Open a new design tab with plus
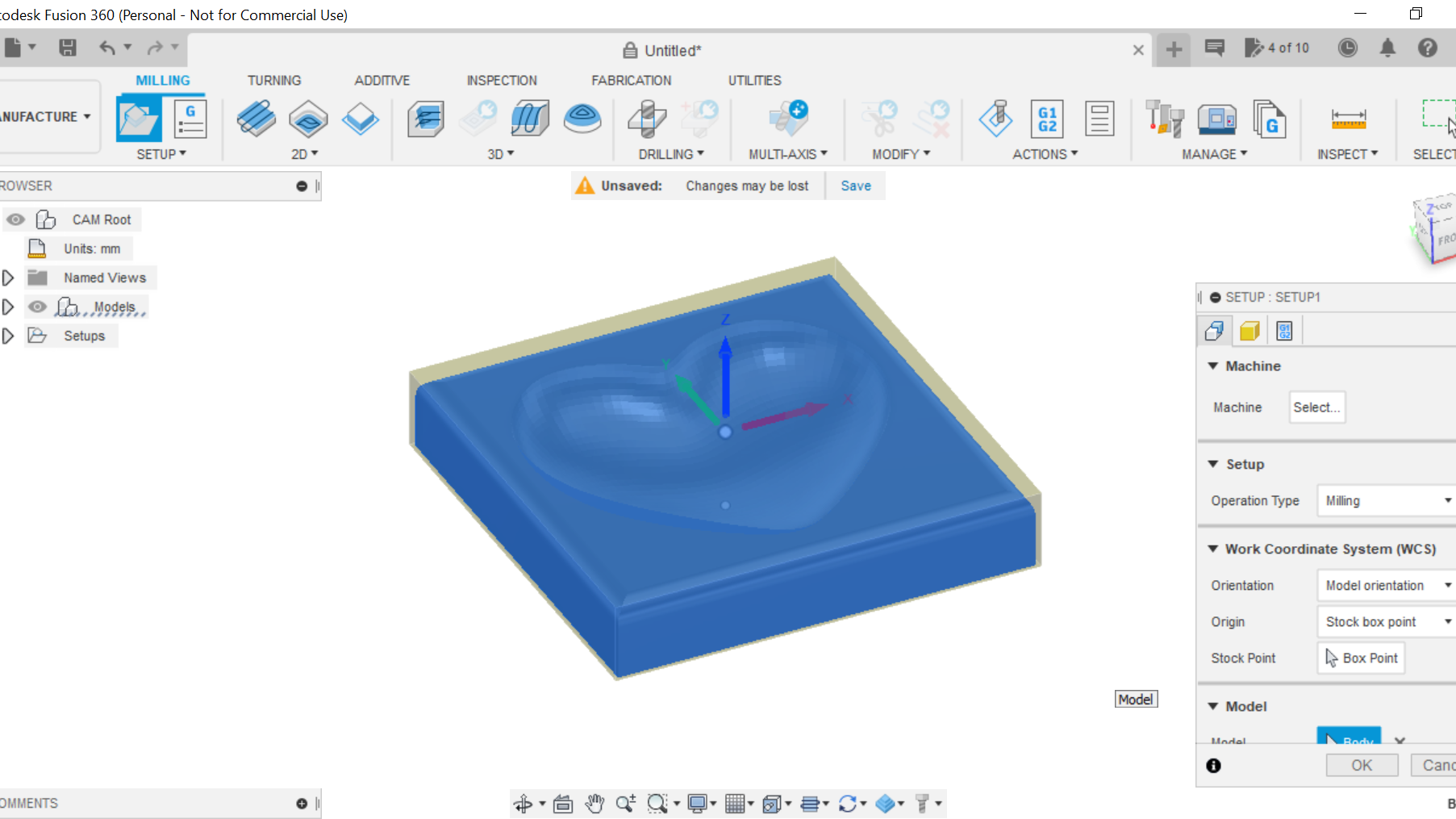The height and width of the screenshot is (819, 1456). tap(1174, 50)
